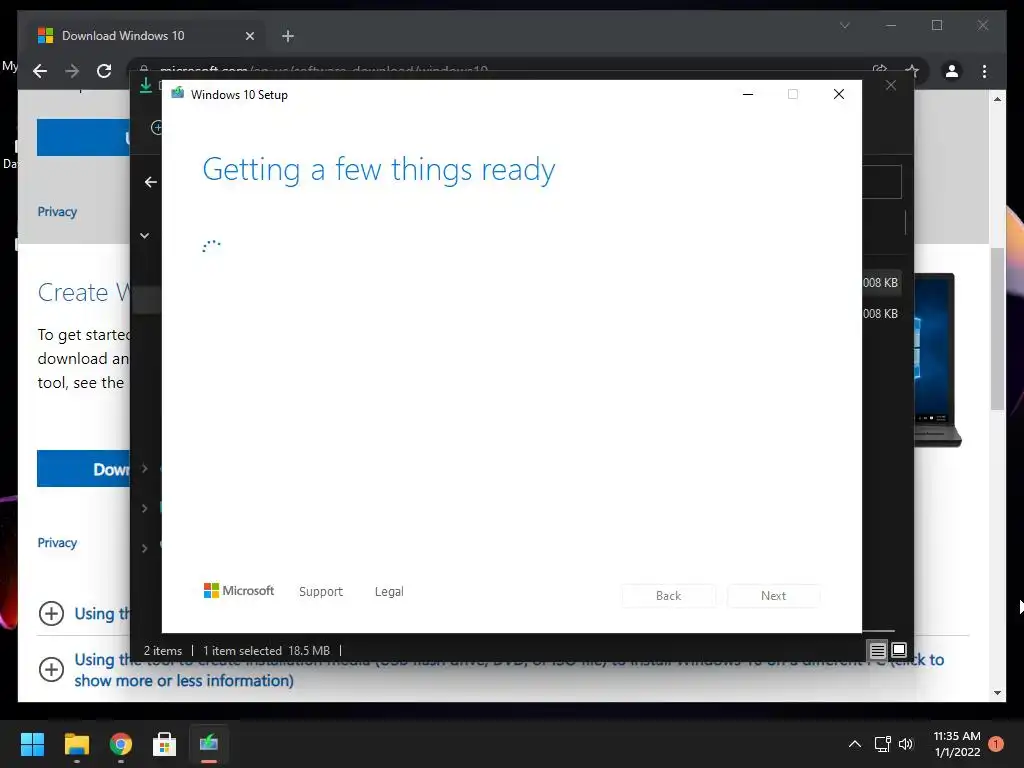Click the share page icon in Chrome
Viewport: 1024px width, 768px height.
click(880, 70)
